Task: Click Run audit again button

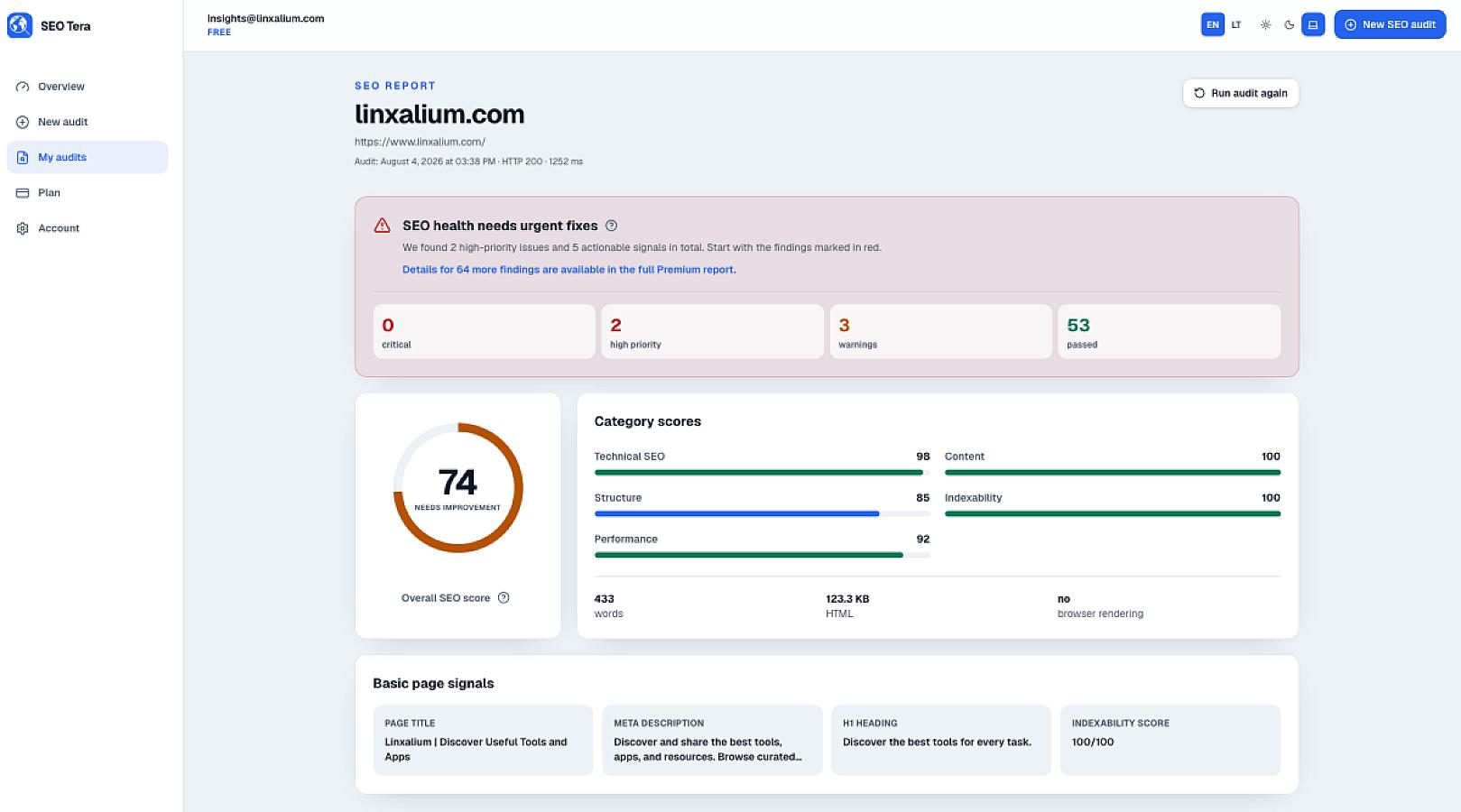Action: [1241, 93]
